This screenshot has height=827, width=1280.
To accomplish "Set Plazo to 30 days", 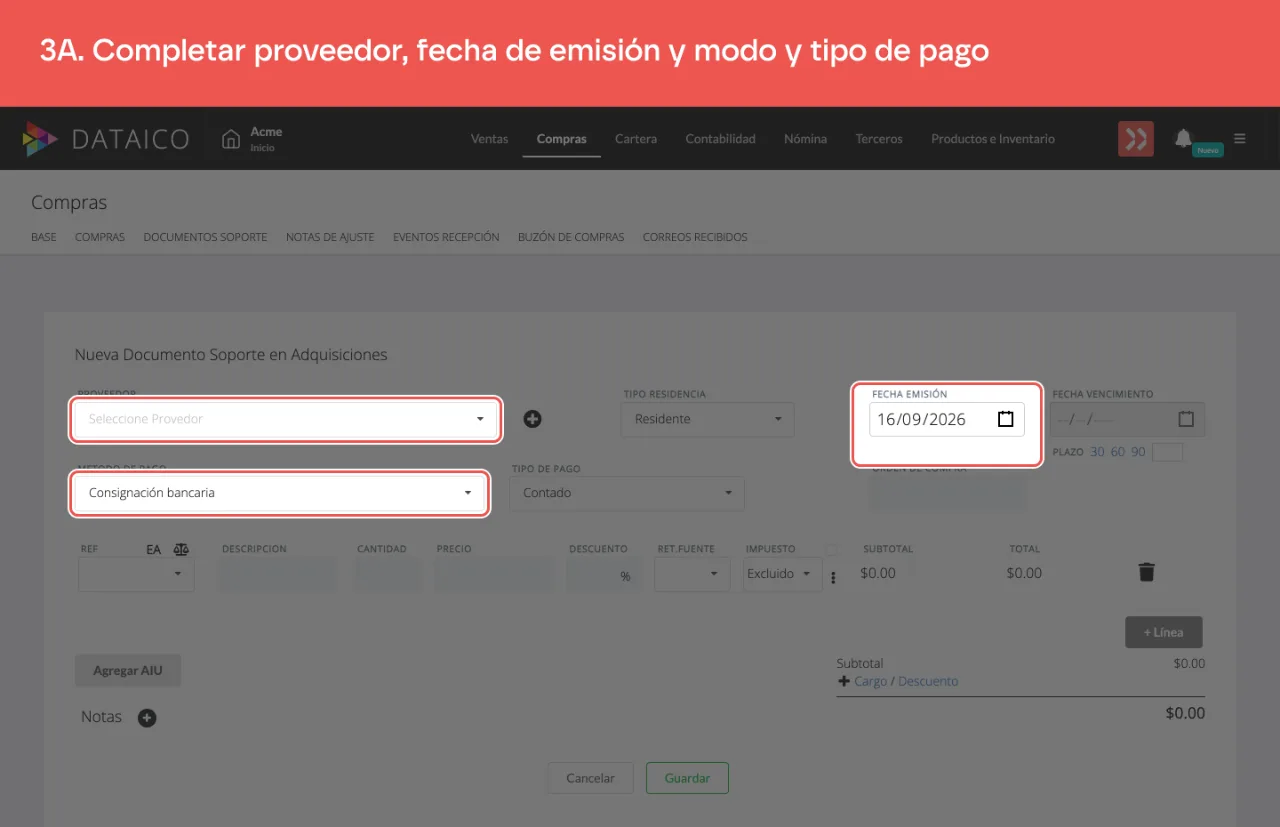I will click(1097, 452).
